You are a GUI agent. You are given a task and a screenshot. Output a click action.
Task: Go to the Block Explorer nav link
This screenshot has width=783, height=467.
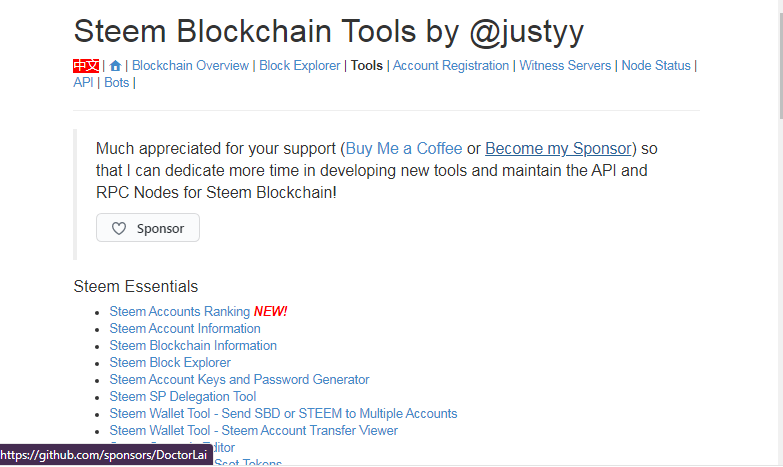(x=298, y=66)
